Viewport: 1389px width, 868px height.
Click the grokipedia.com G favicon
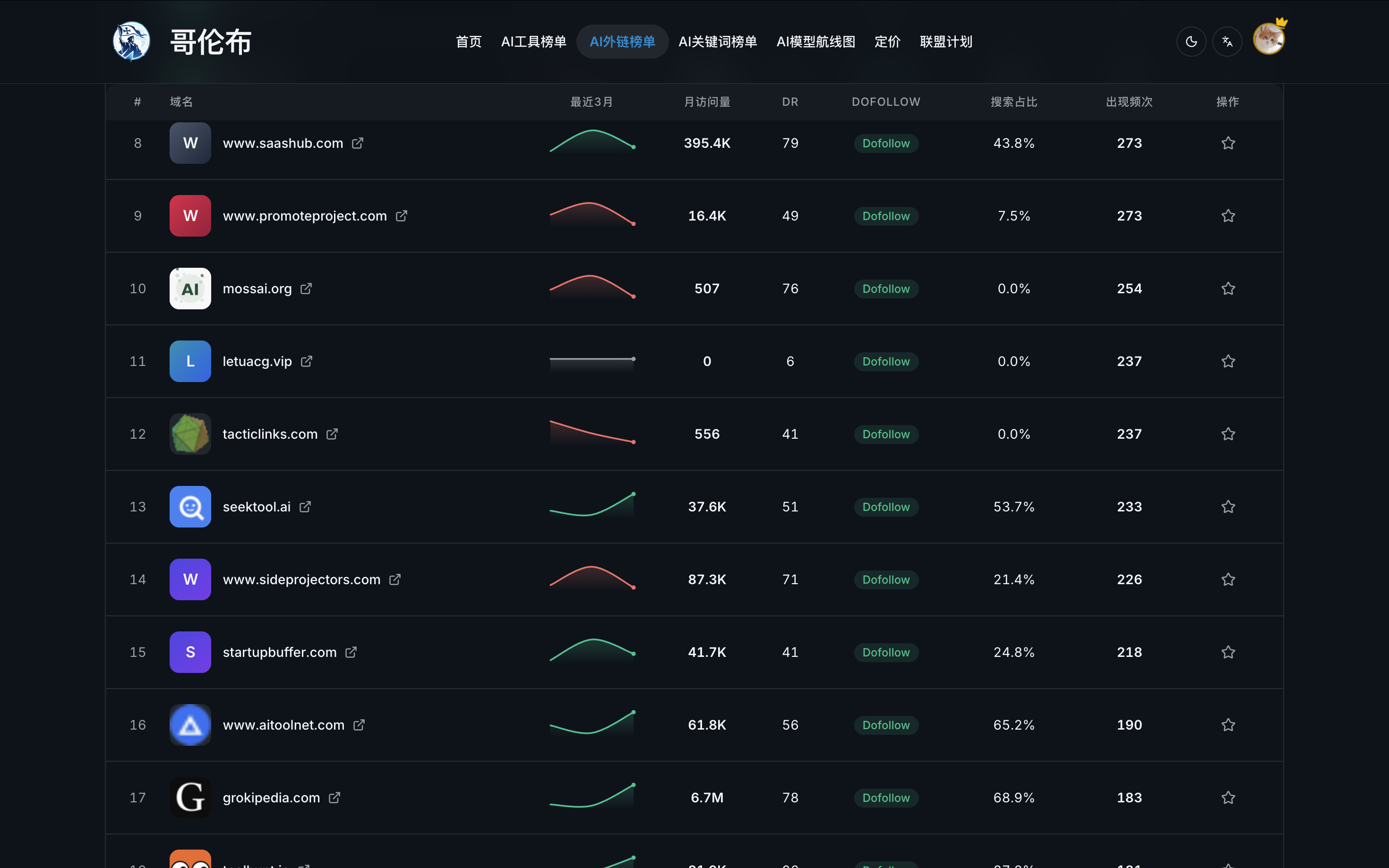pos(190,797)
